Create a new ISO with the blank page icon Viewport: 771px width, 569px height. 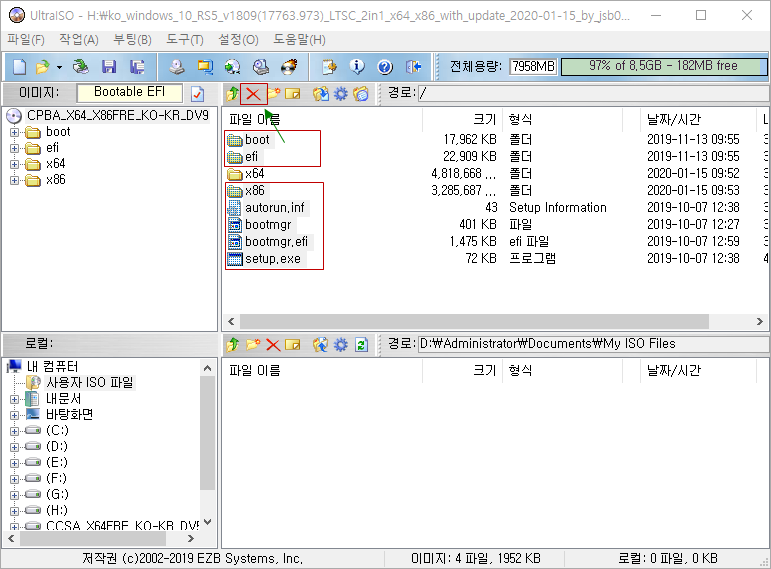tap(19, 66)
